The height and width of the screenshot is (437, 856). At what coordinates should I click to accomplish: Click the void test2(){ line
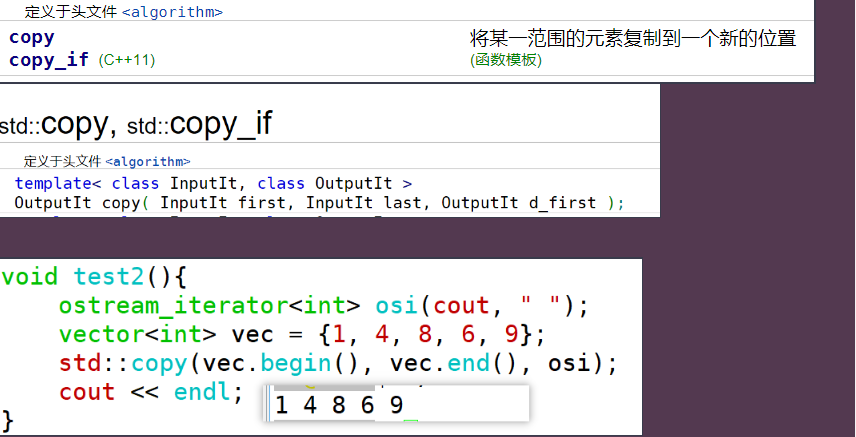coord(94,276)
